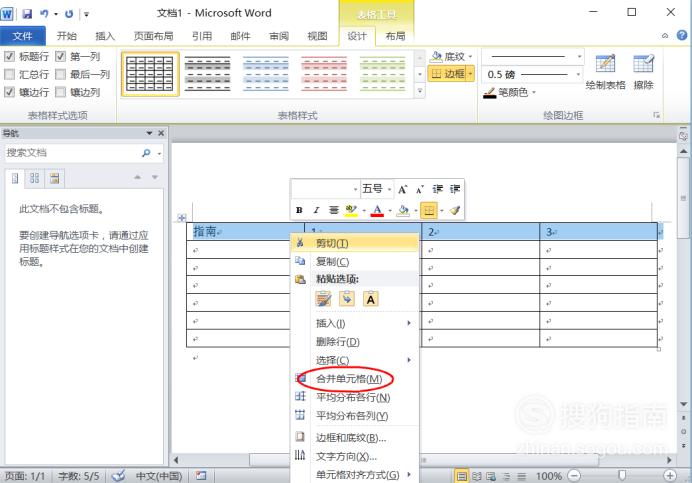
Task: Select the red banded table style thumbnail
Action: (x=324, y=74)
